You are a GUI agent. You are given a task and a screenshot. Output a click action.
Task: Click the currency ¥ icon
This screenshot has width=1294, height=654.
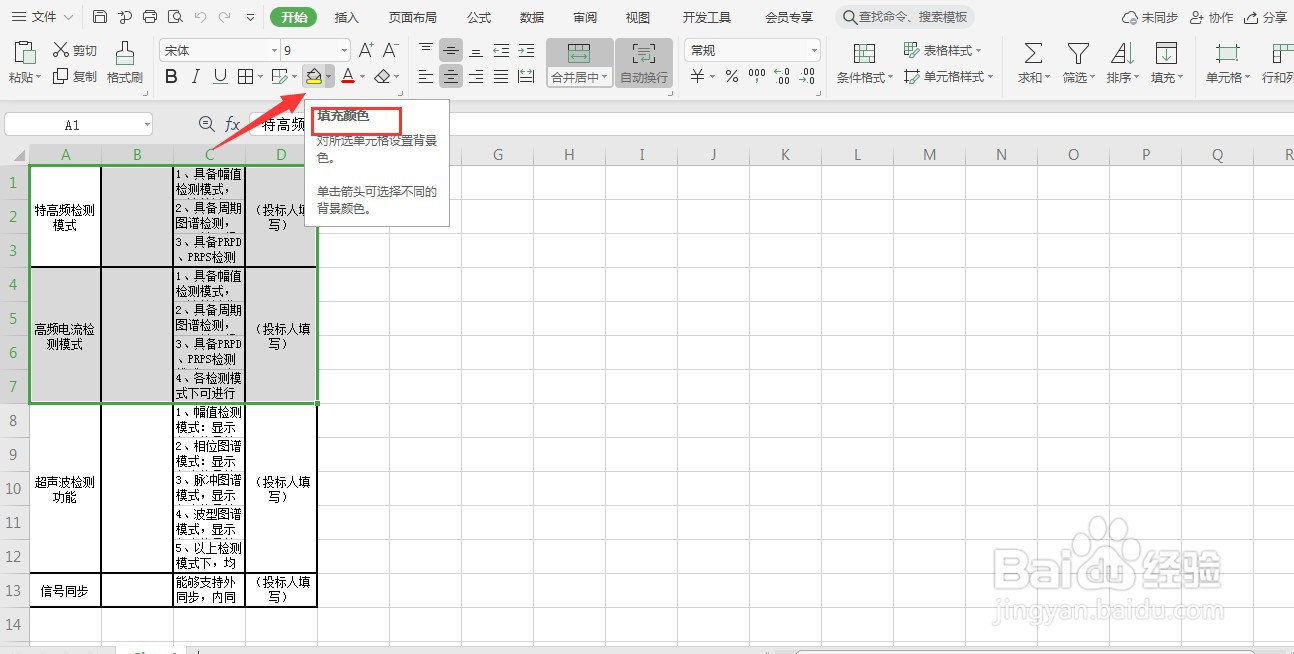(x=698, y=76)
